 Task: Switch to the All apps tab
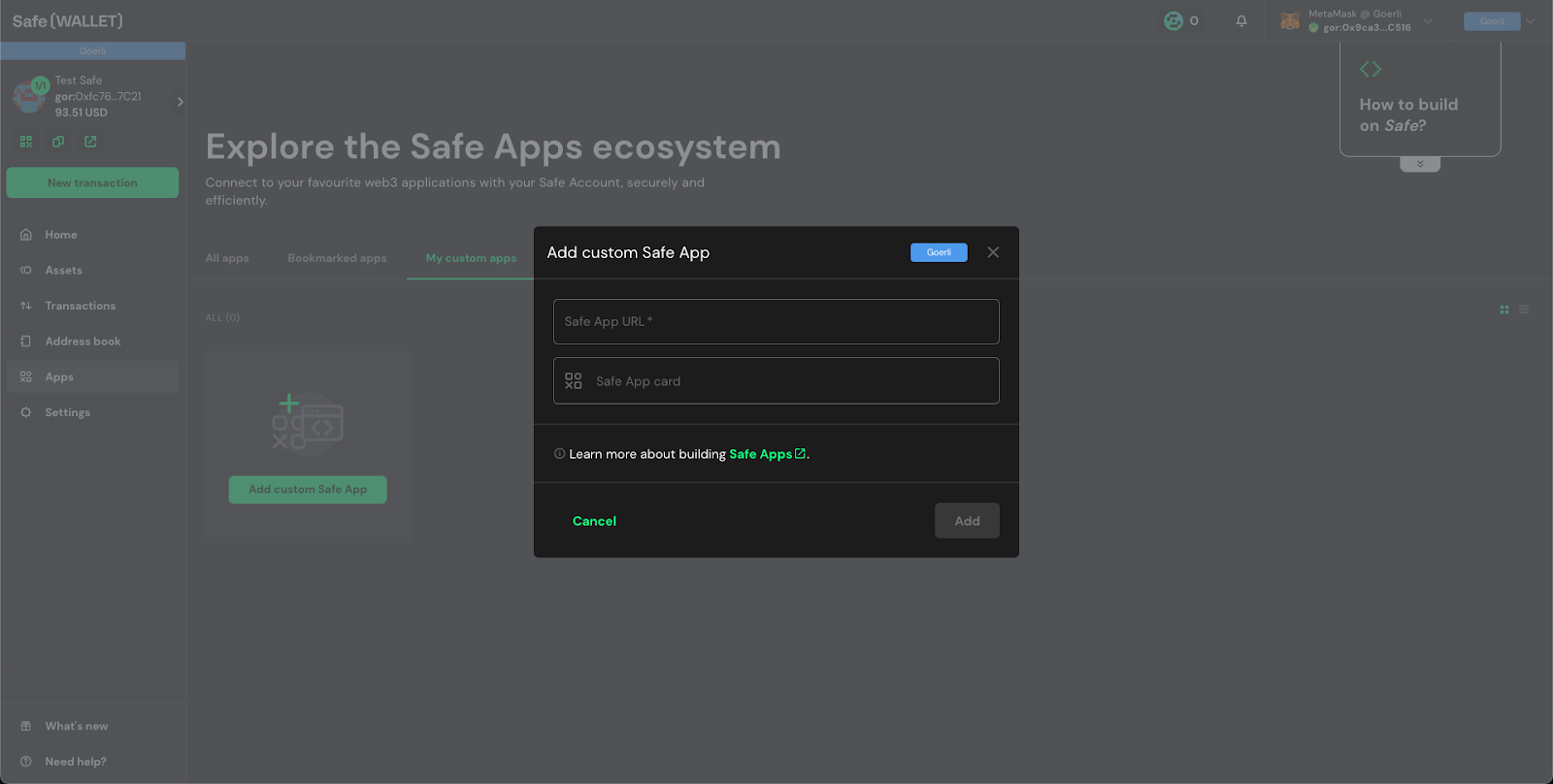click(x=227, y=258)
